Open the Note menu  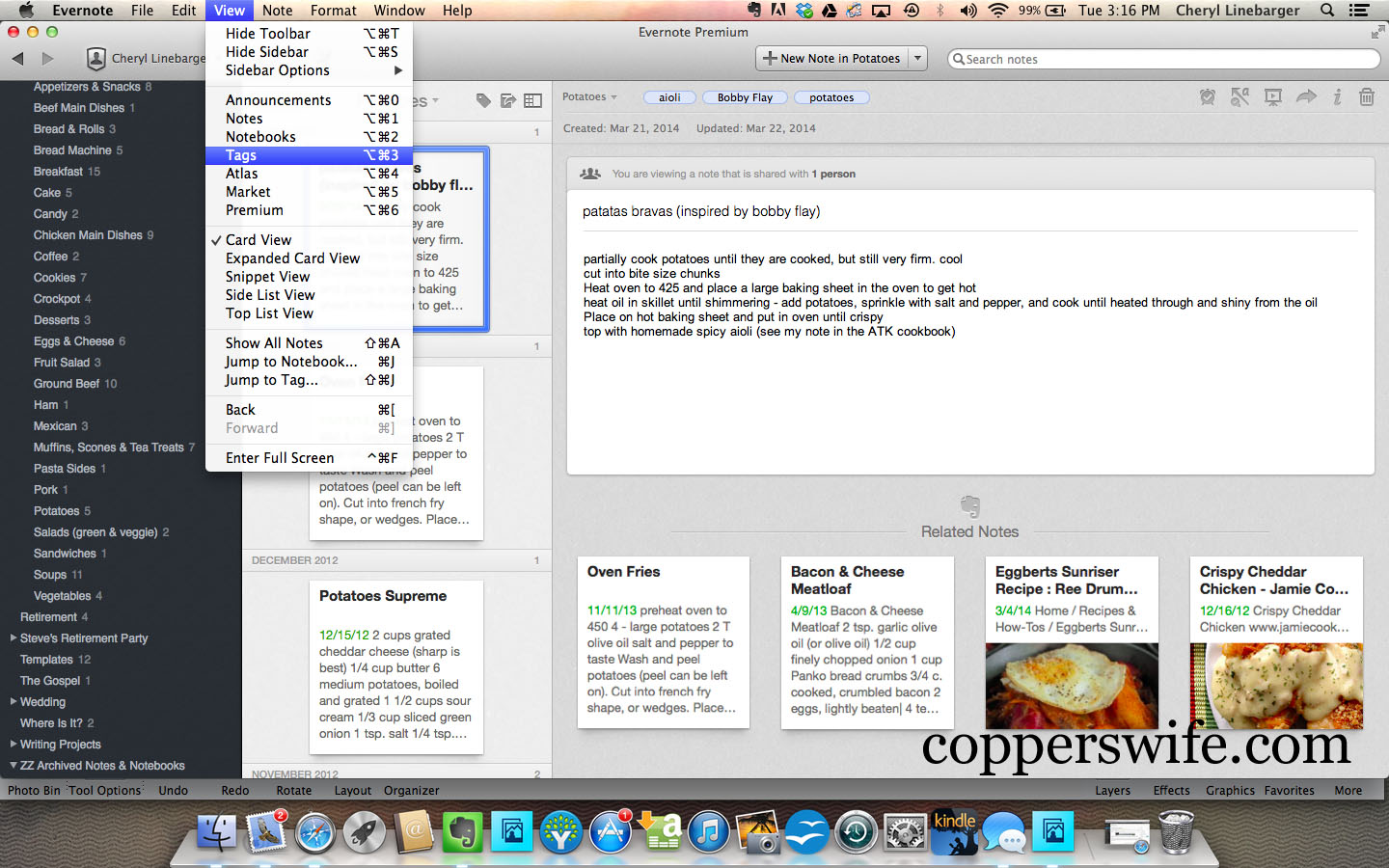tap(277, 11)
